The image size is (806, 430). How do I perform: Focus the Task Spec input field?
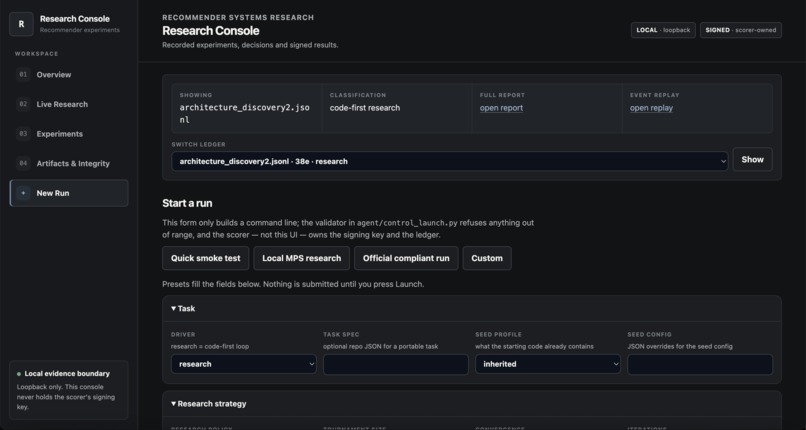tap(396, 364)
